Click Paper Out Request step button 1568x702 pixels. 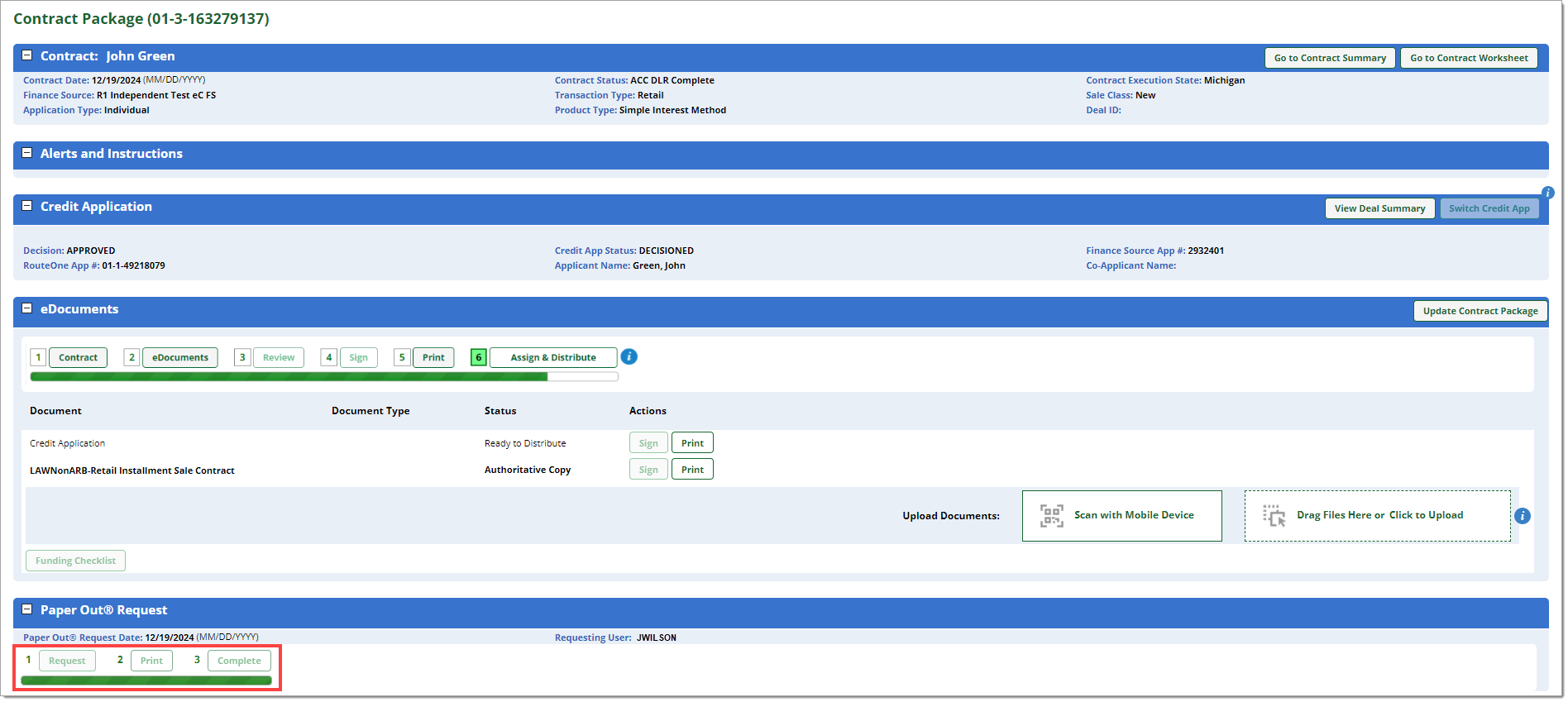coord(67,661)
